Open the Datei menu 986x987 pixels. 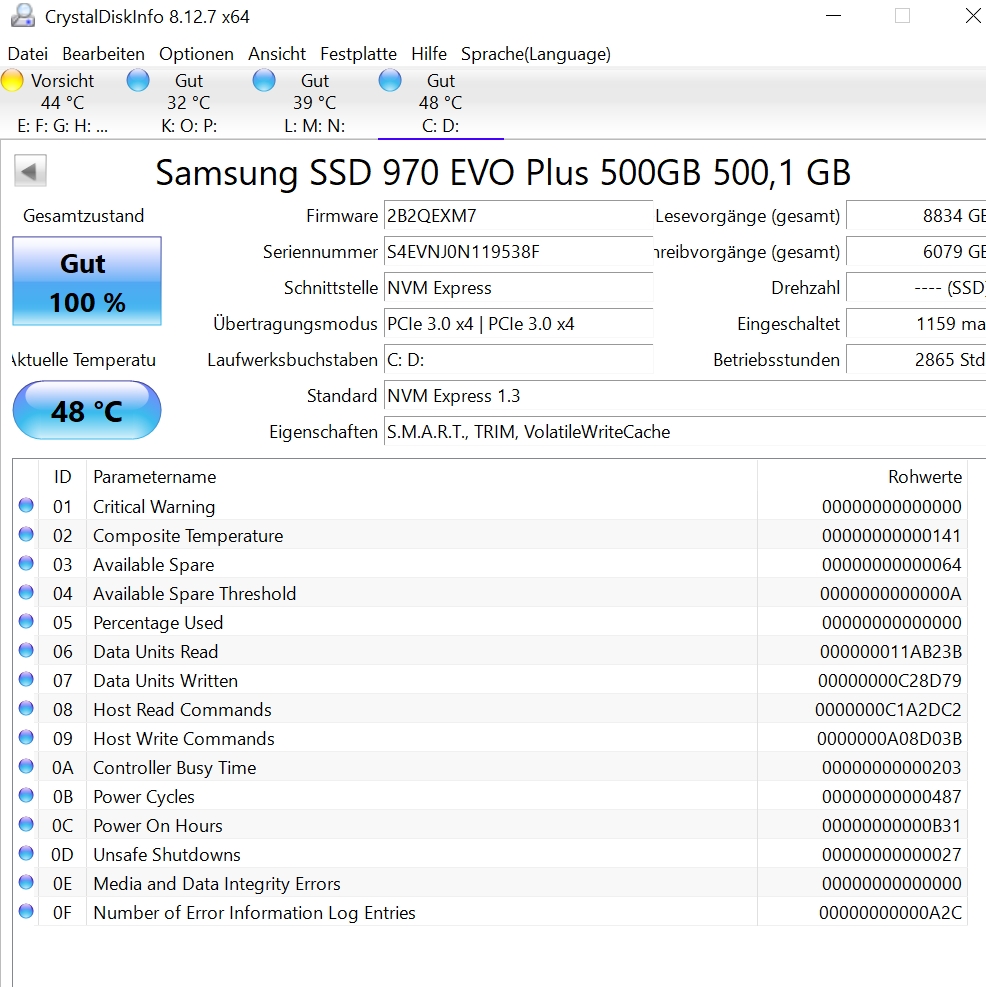tap(28, 54)
